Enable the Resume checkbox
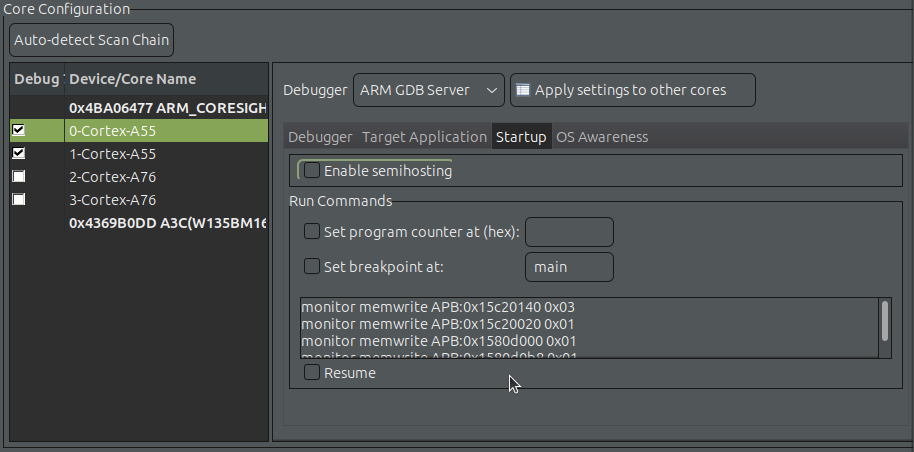914x452 pixels. 313,373
